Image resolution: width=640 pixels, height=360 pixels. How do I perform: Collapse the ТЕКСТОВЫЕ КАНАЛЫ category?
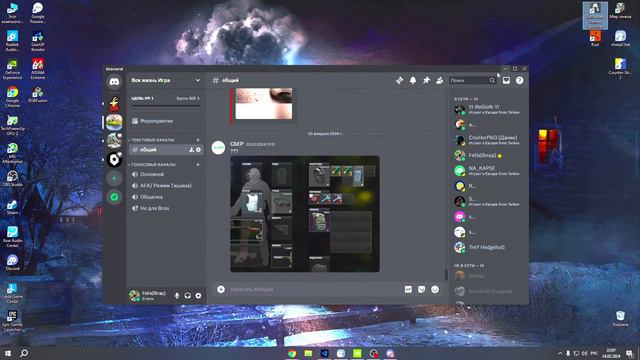pyautogui.click(x=153, y=140)
